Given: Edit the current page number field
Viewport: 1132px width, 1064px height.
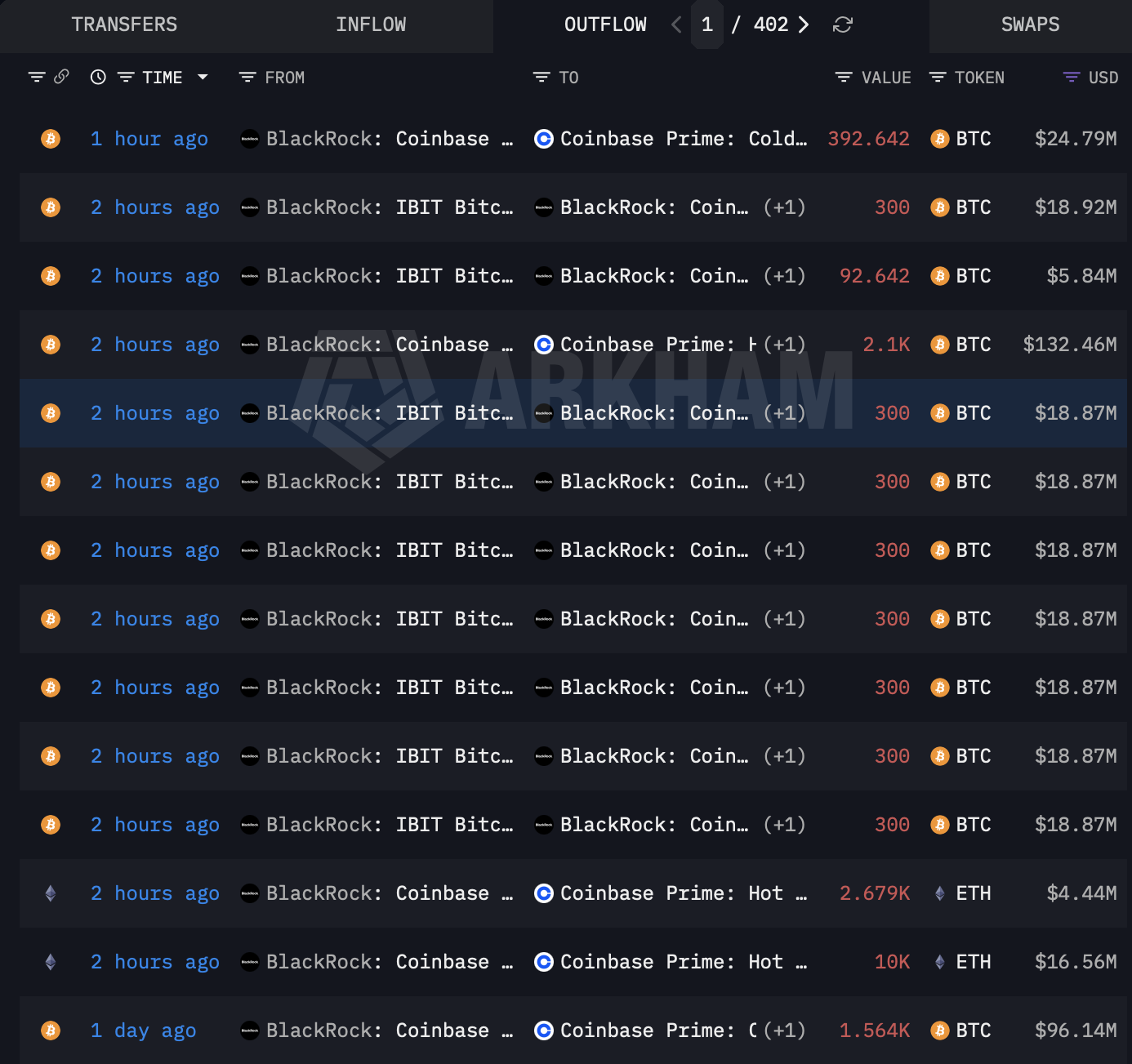Looking at the screenshot, I should [707, 24].
